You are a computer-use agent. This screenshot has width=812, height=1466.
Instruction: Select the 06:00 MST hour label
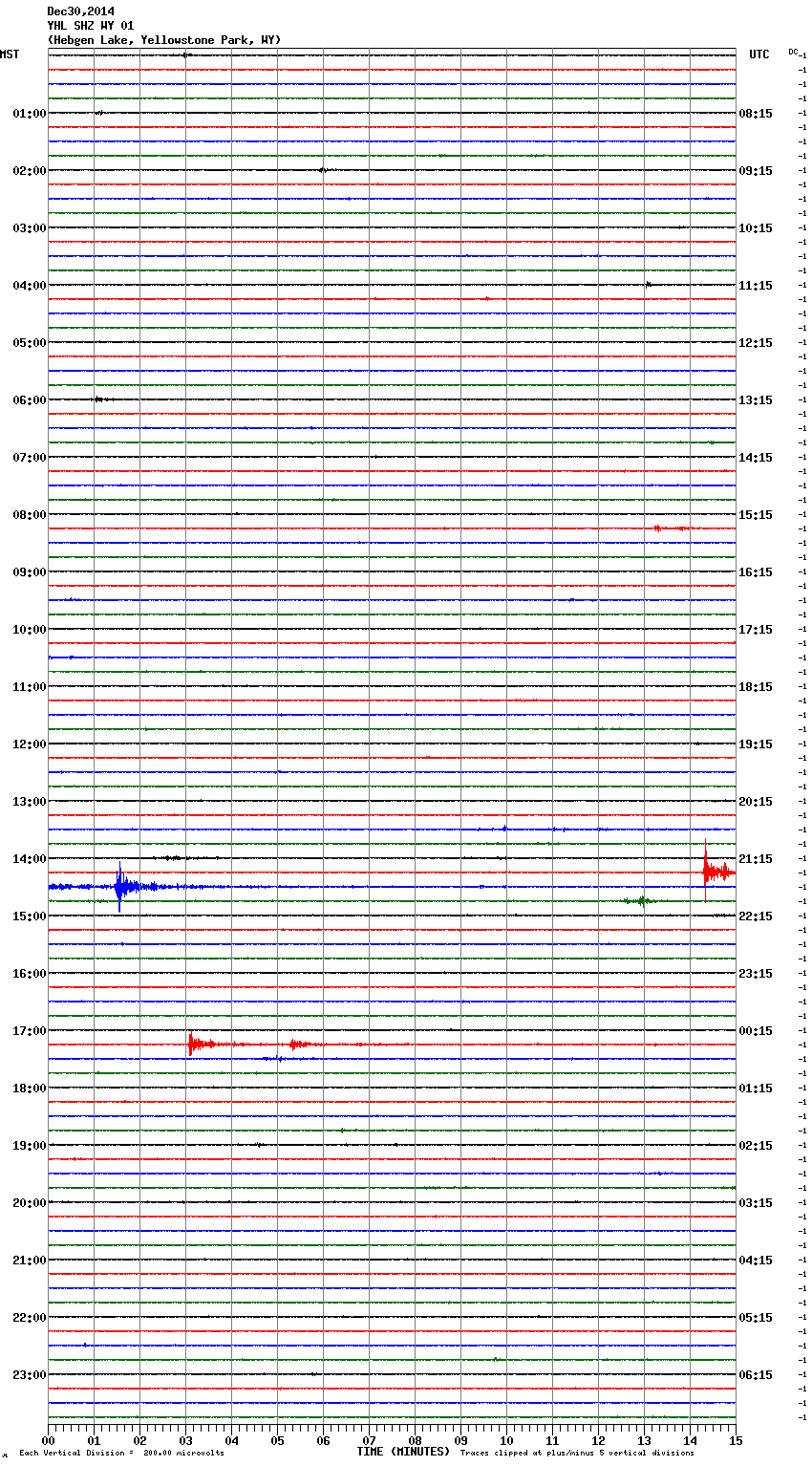(30, 400)
